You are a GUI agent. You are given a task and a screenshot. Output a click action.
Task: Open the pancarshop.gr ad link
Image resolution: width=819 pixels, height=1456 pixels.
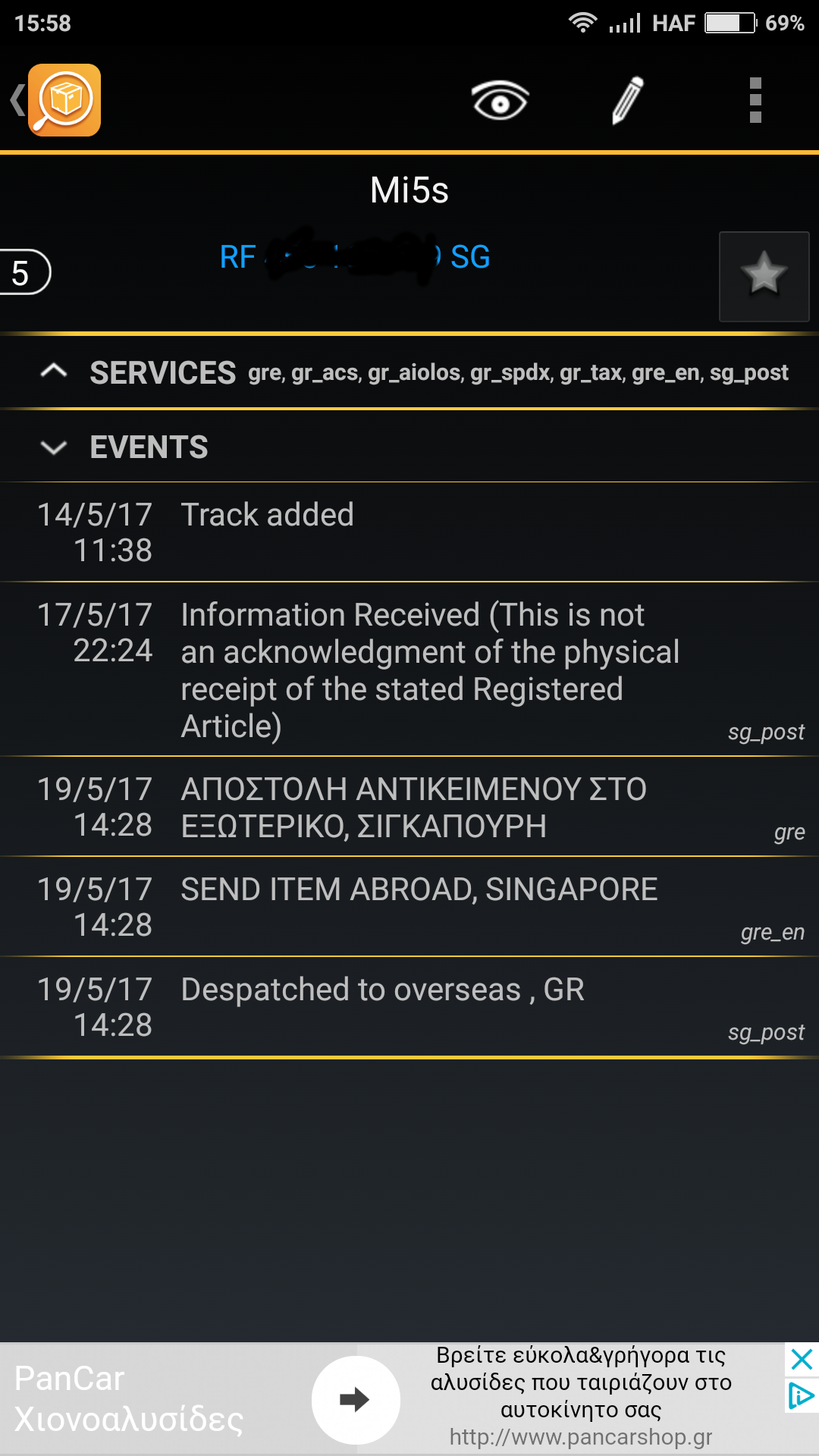coord(581,1437)
